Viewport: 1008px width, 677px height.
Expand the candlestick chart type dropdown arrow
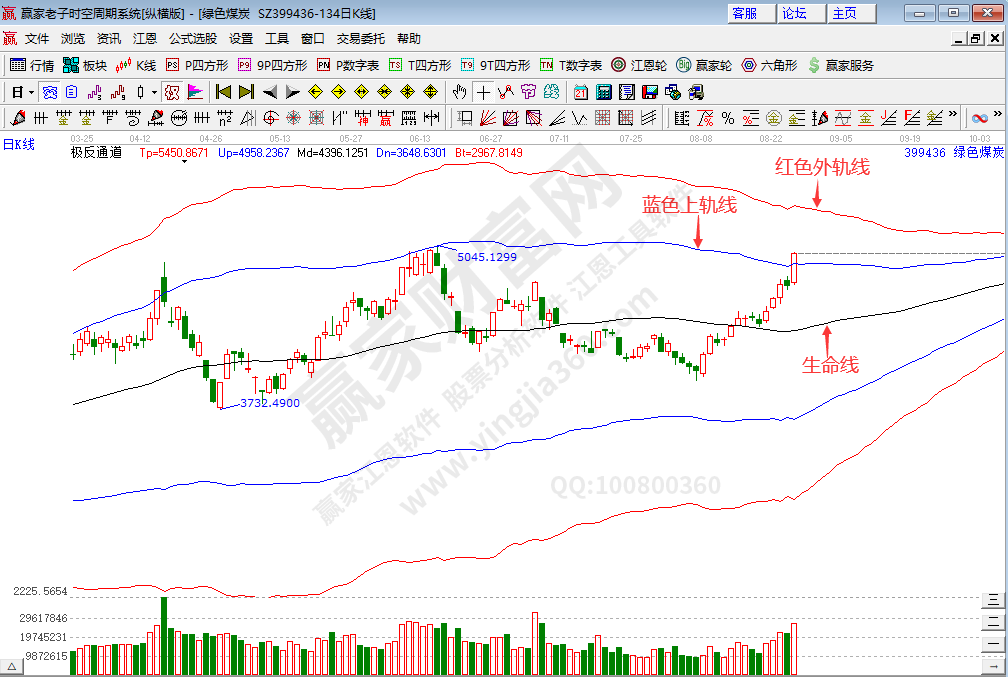click(154, 92)
